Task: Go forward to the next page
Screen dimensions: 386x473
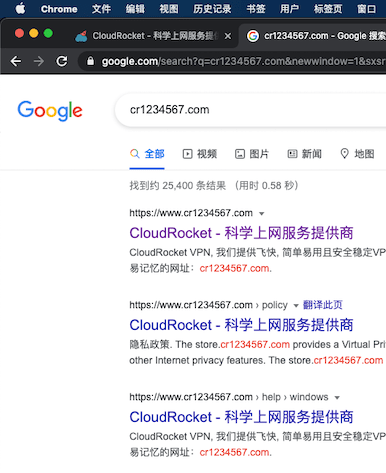Action: [x=39, y=61]
